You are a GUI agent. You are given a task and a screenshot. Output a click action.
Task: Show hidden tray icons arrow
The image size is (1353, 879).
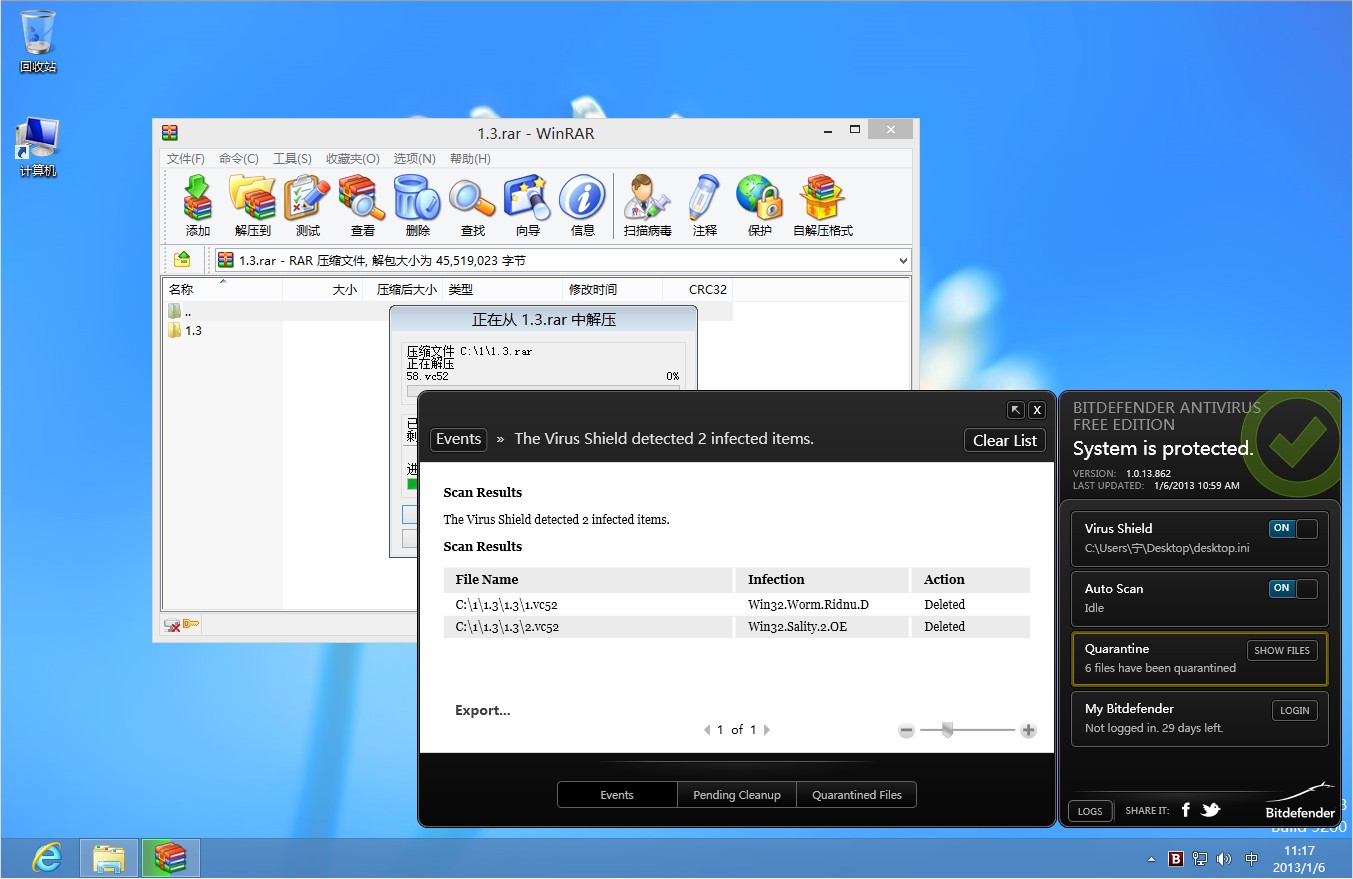(1151, 859)
